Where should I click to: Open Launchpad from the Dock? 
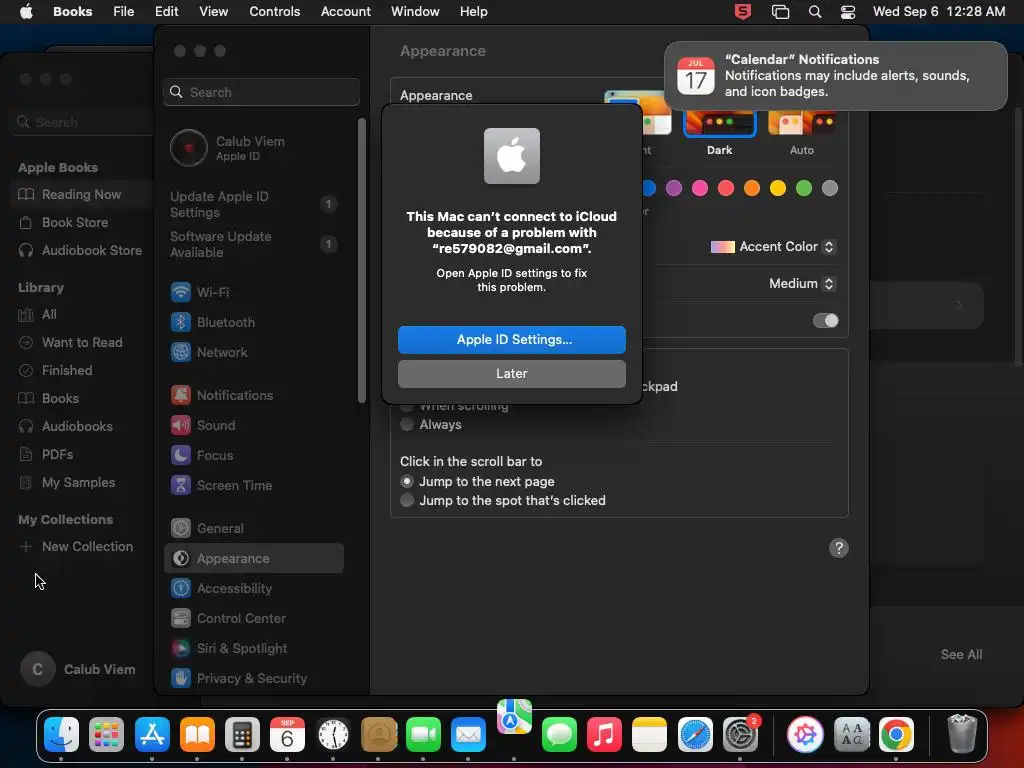pos(106,735)
